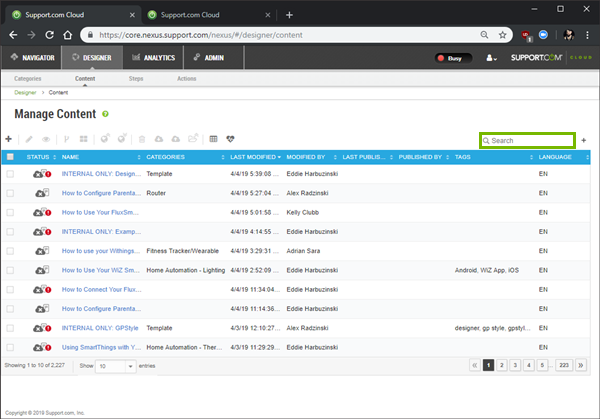Click the four-squares grid icon in toolbar
600x419 pixels.
click(x=83, y=139)
